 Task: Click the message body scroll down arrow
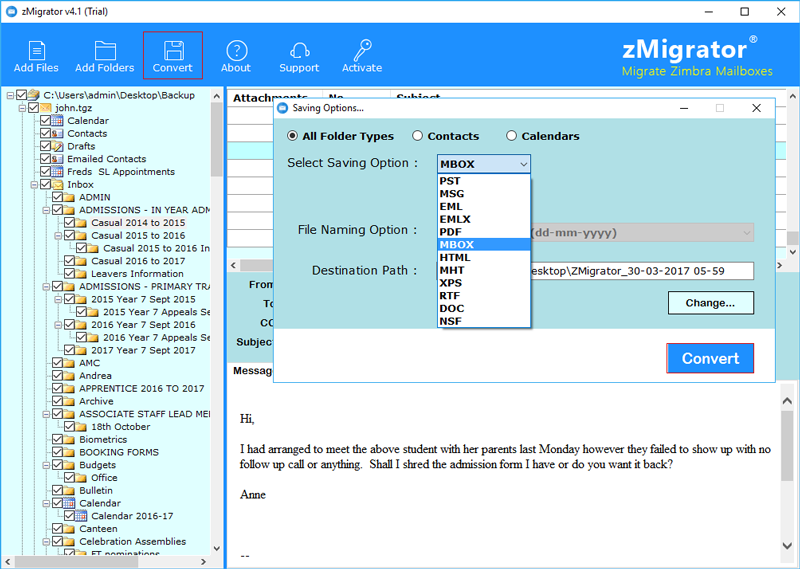pyautogui.click(x=787, y=546)
